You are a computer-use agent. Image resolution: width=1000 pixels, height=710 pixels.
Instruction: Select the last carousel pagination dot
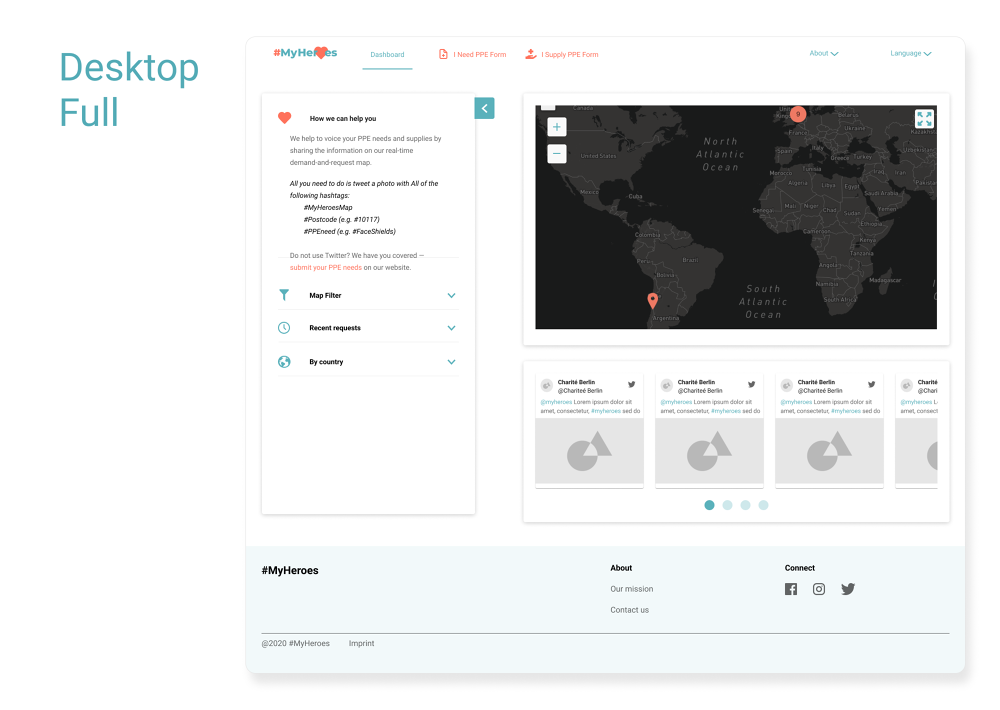pyautogui.click(x=763, y=505)
